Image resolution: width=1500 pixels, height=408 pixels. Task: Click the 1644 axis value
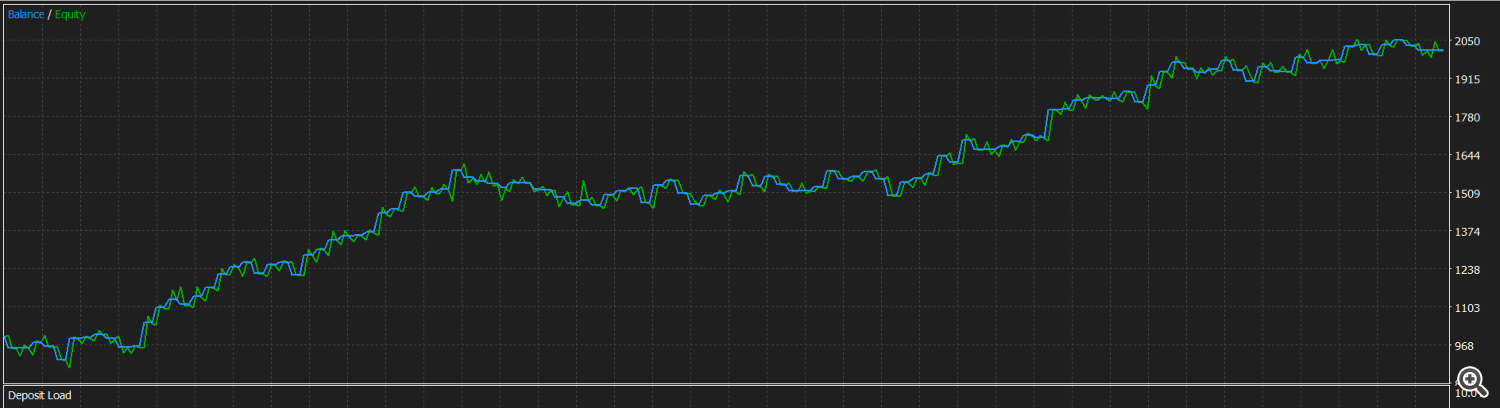point(1468,156)
